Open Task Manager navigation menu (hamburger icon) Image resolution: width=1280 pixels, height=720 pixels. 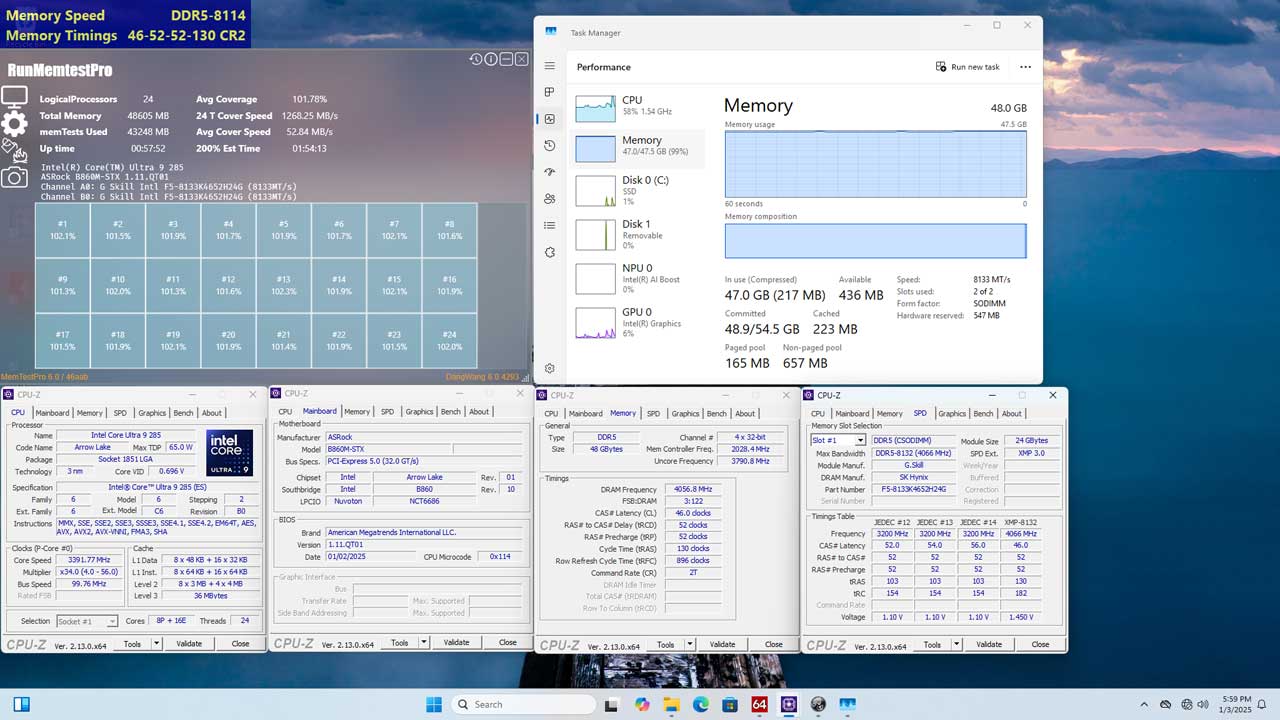pos(549,65)
